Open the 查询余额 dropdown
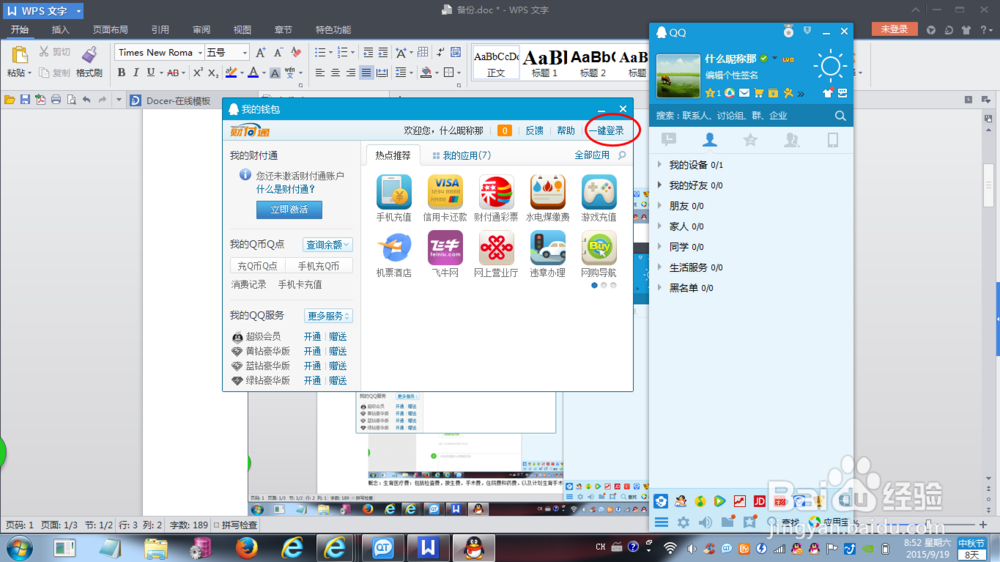 [327, 245]
